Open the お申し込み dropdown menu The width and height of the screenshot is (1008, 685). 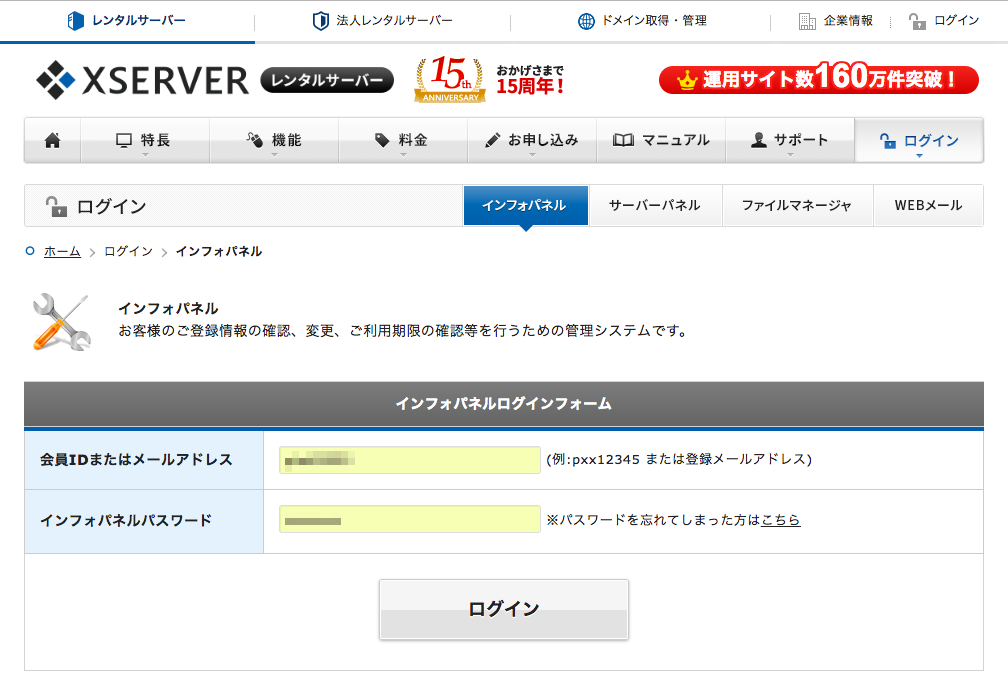click(x=532, y=140)
